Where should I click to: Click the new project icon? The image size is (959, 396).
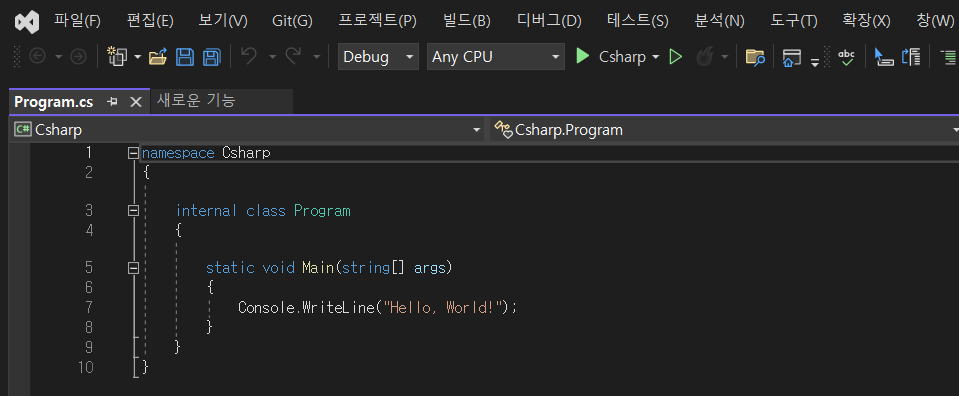(117, 57)
